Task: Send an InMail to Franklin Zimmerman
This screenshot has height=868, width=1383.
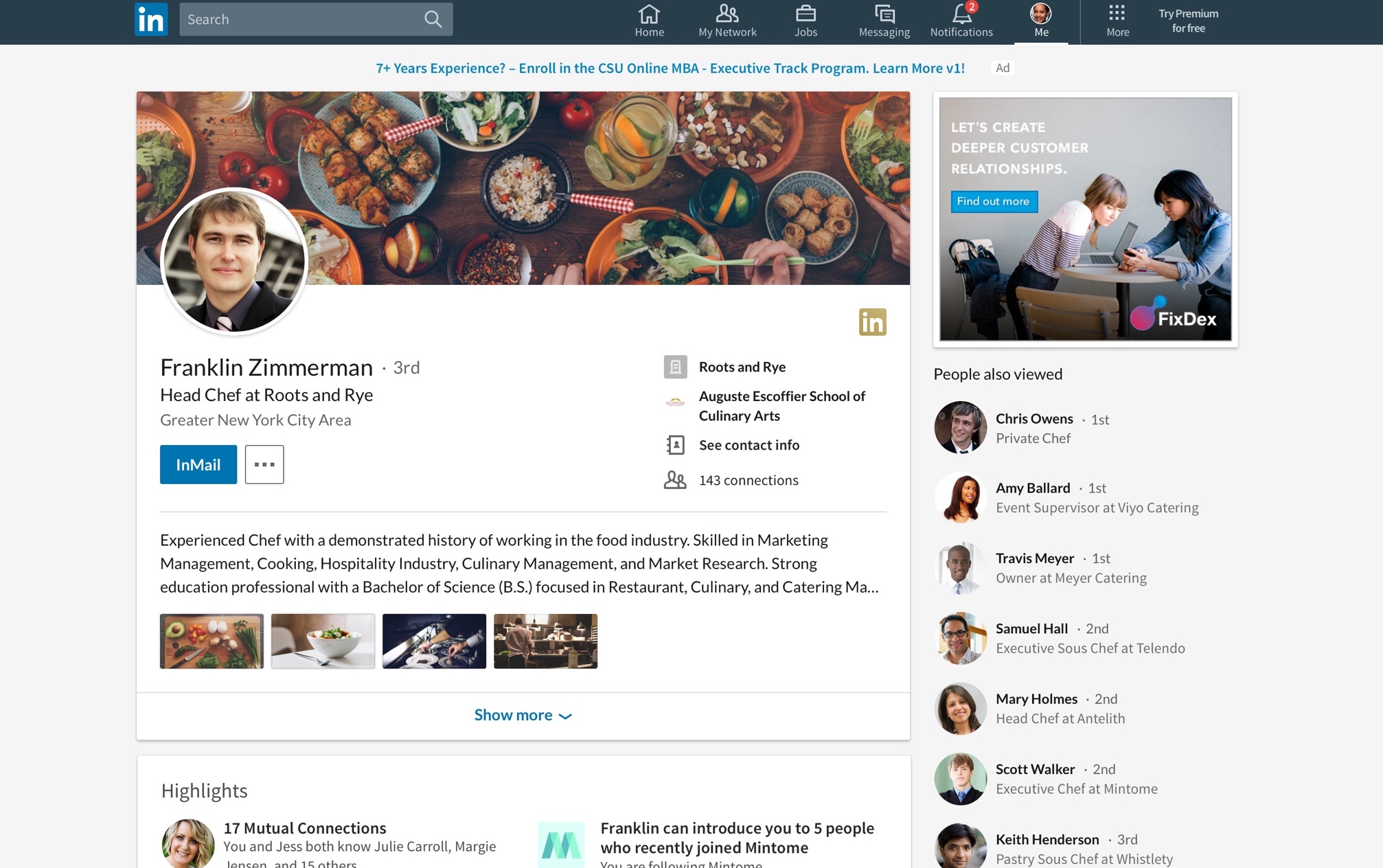Action: click(x=198, y=464)
